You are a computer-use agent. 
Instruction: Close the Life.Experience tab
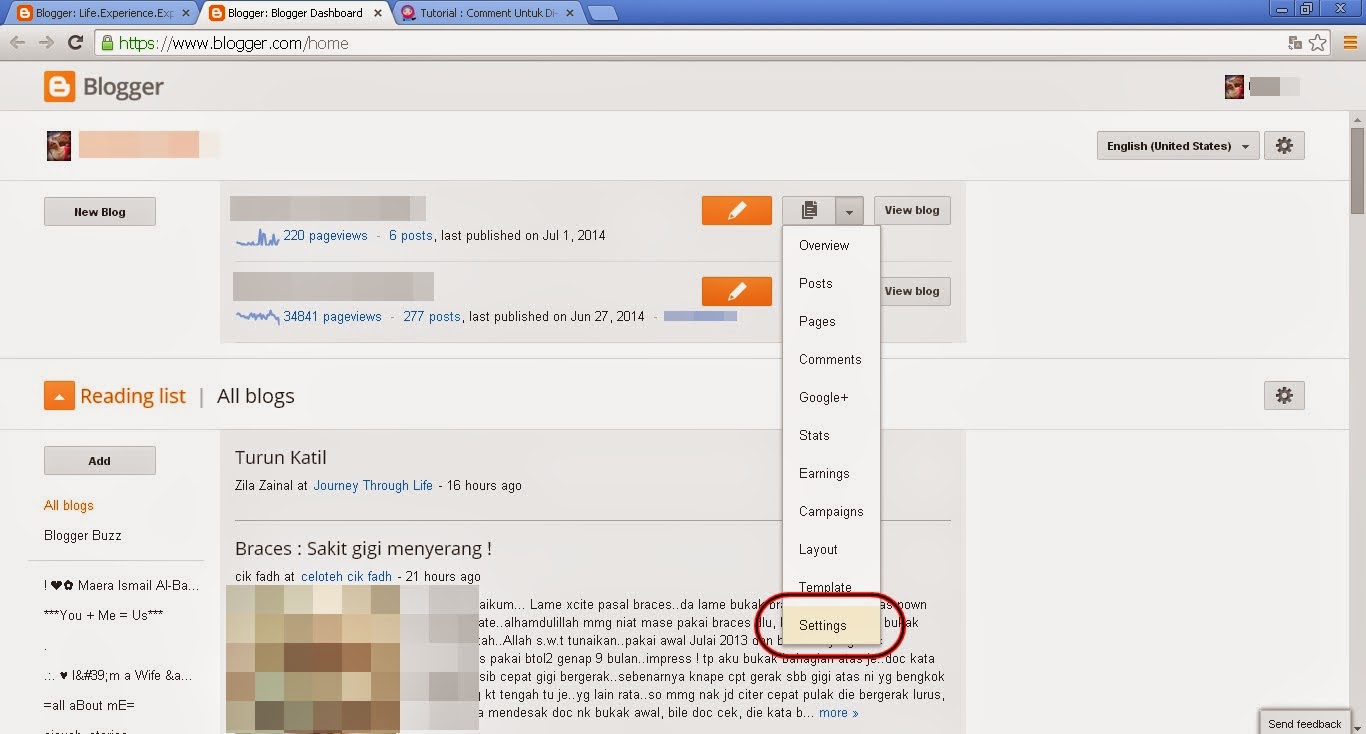(186, 14)
